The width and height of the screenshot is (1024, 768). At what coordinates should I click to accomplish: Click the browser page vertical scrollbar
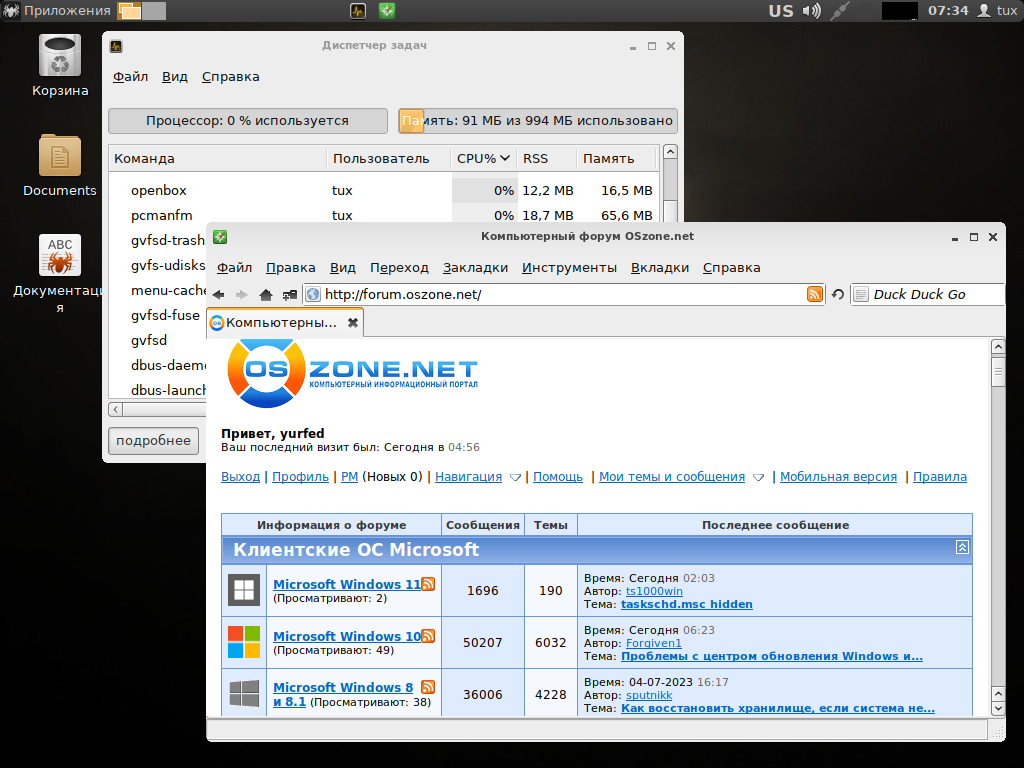[998, 526]
